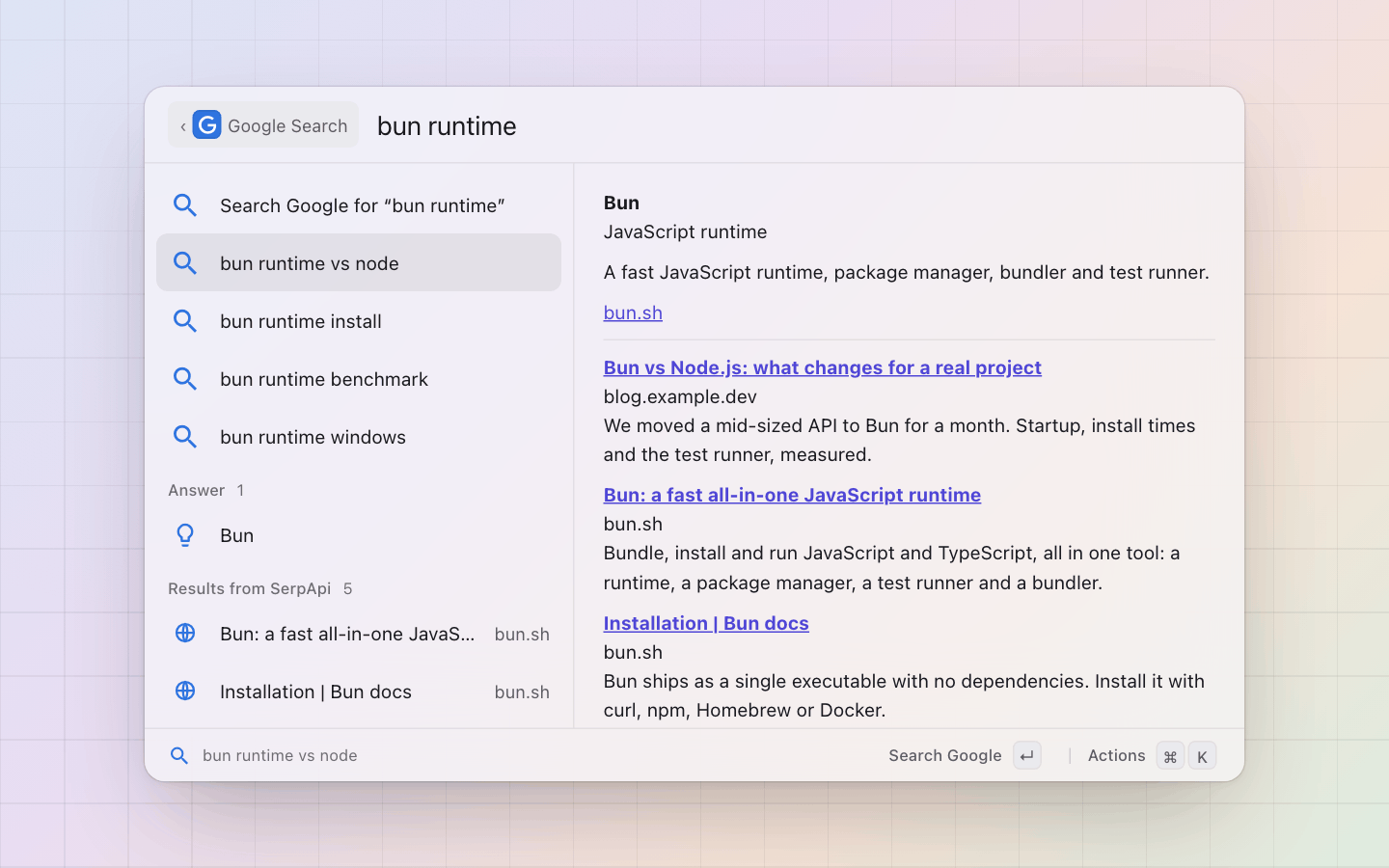Open "Bun: a fast all-in-one JavaScript runtime" link

792,495
